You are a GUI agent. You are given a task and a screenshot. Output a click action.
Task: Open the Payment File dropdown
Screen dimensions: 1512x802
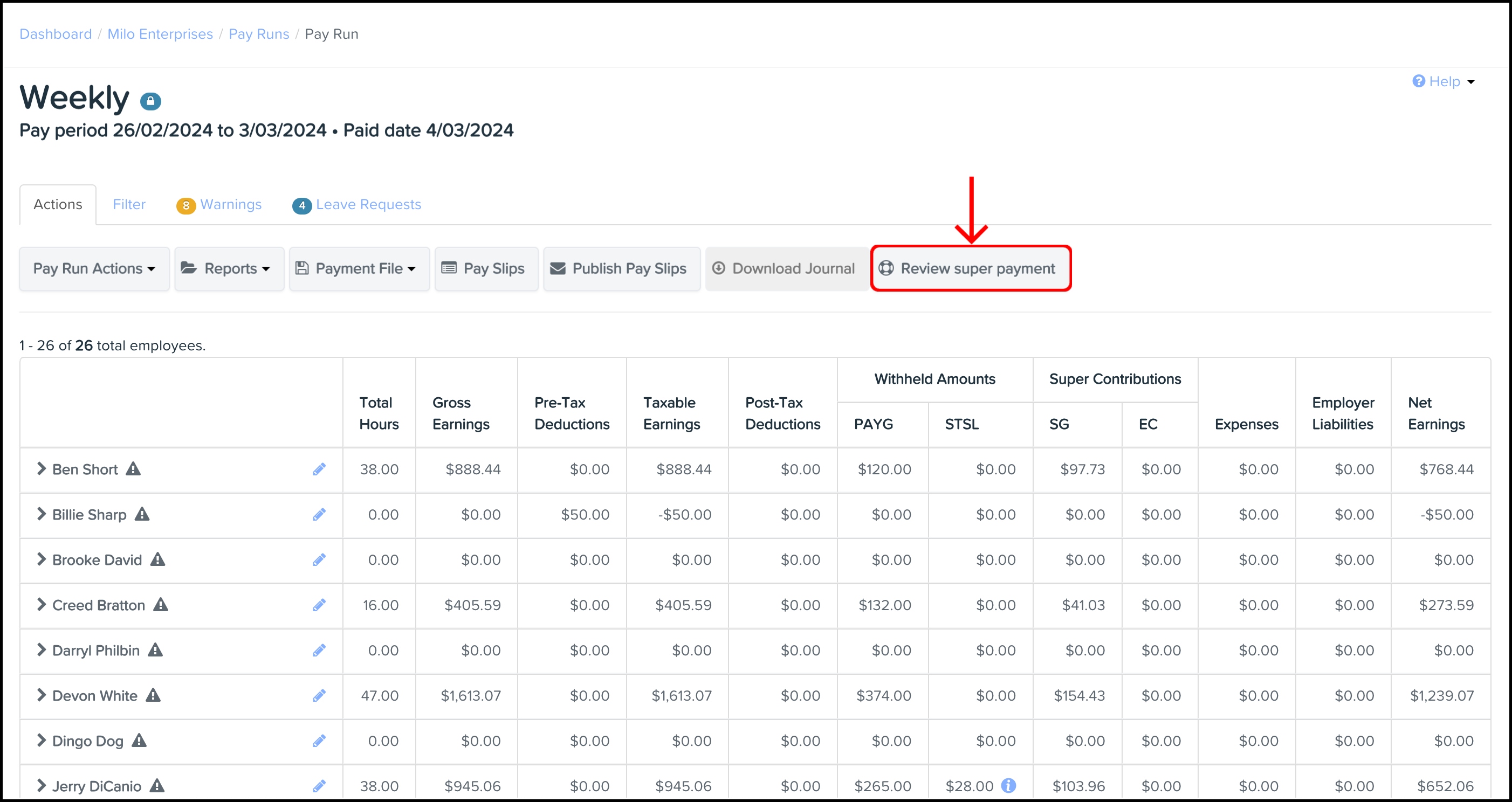click(359, 269)
